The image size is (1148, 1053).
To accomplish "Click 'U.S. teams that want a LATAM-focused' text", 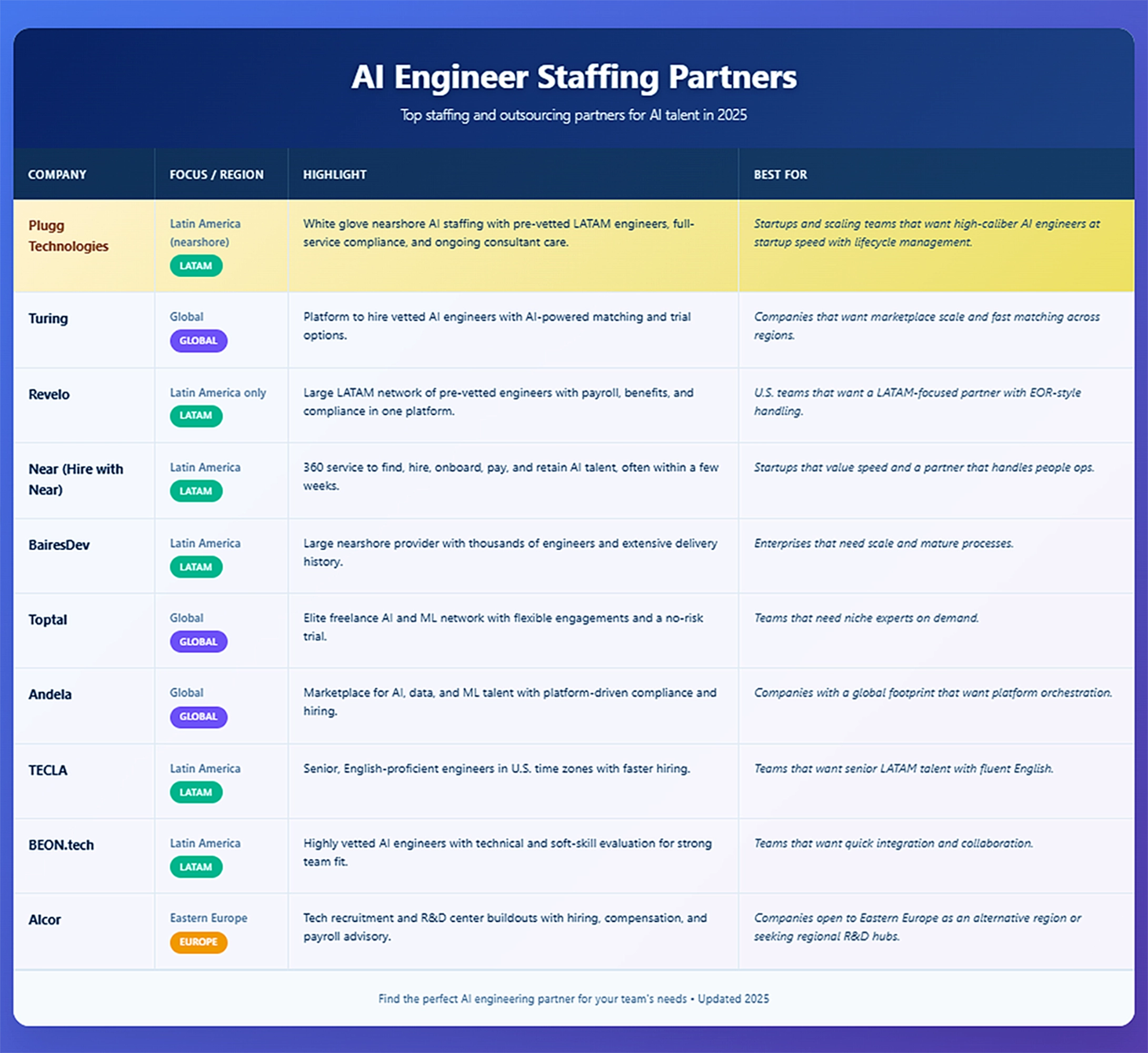I will (917, 401).
